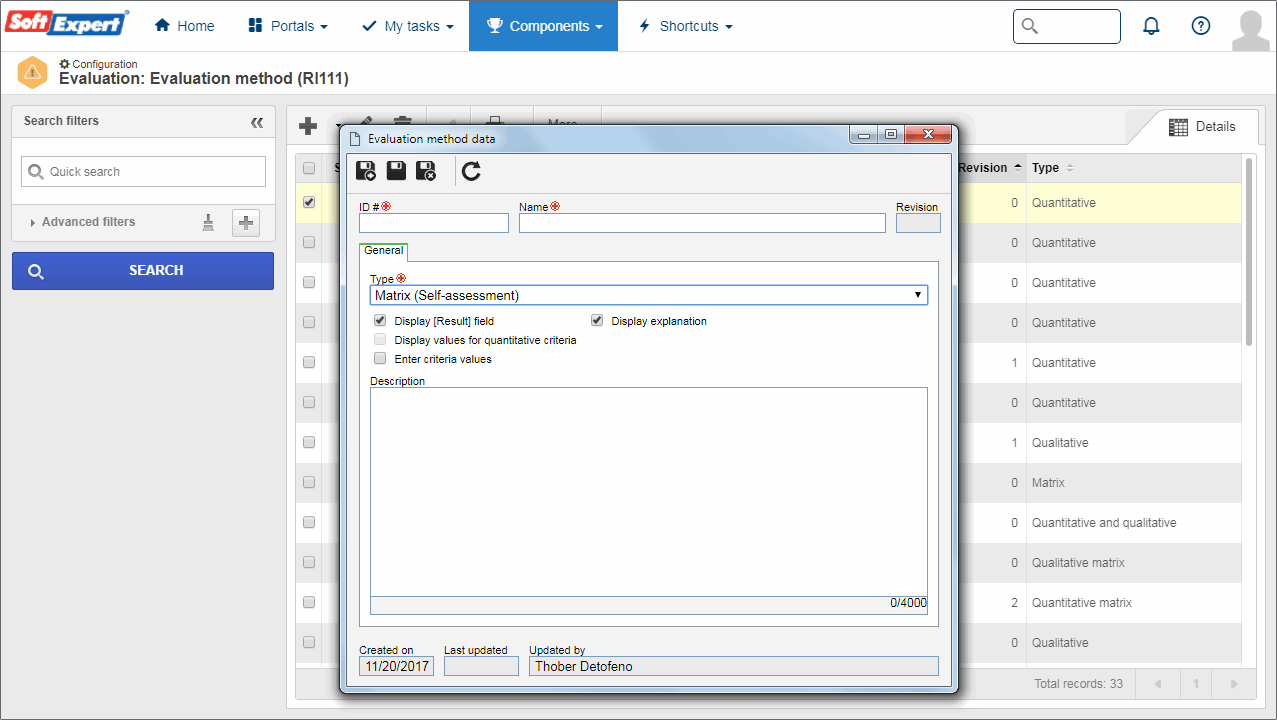This screenshot has width=1277, height=720.
Task: Click the SEARCH button
Action: [143, 271]
